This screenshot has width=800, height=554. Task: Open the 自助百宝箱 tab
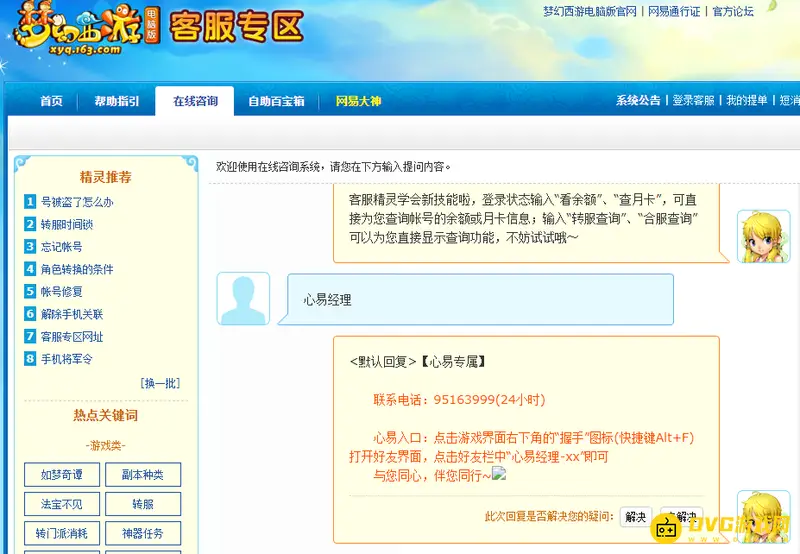(276, 101)
